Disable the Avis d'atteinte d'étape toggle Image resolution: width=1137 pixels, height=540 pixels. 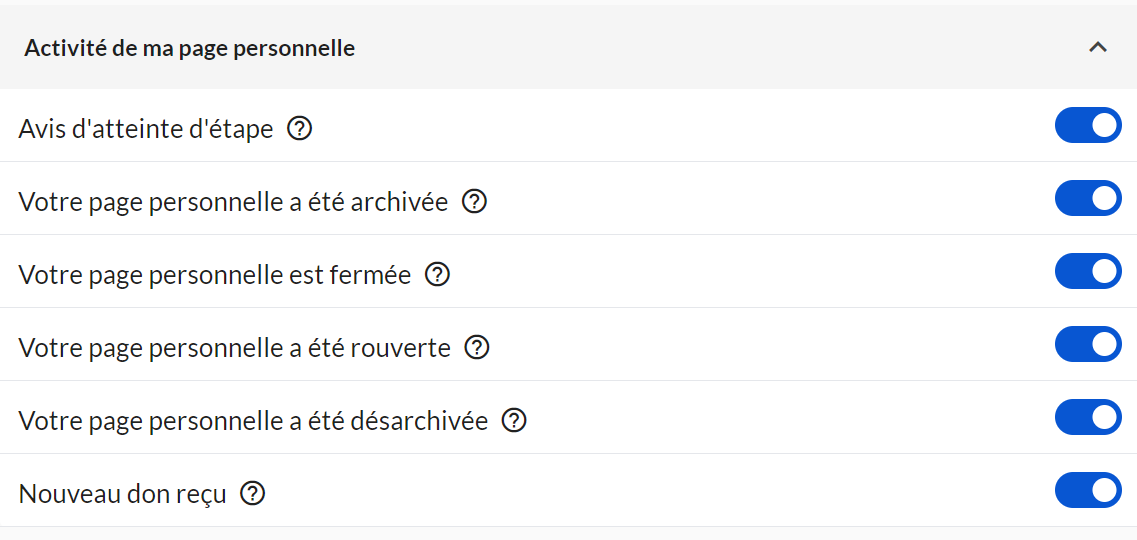(x=1088, y=126)
